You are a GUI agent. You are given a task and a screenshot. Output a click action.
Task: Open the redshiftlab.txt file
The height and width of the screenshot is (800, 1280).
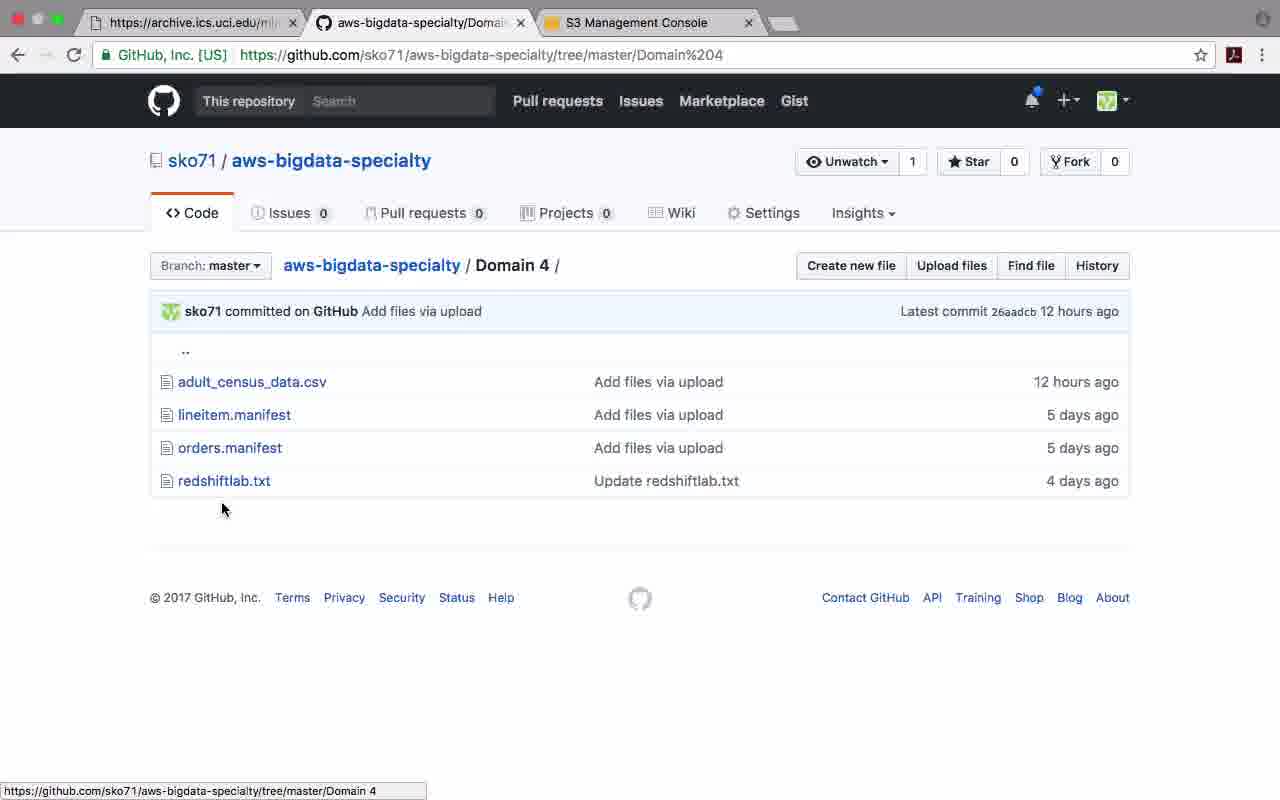224,481
